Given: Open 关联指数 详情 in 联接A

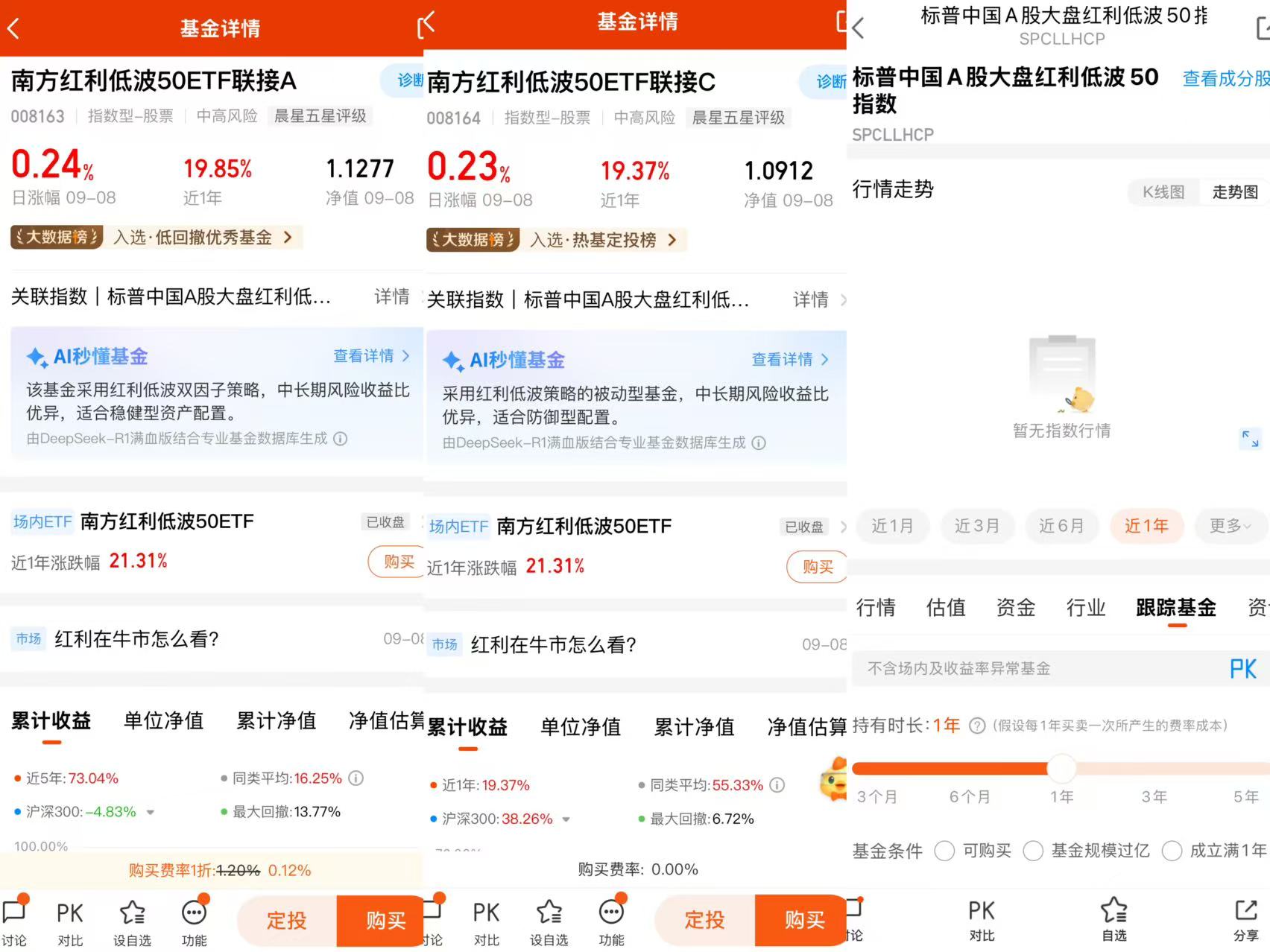Looking at the screenshot, I should pyautogui.click(x=392, y=296).
